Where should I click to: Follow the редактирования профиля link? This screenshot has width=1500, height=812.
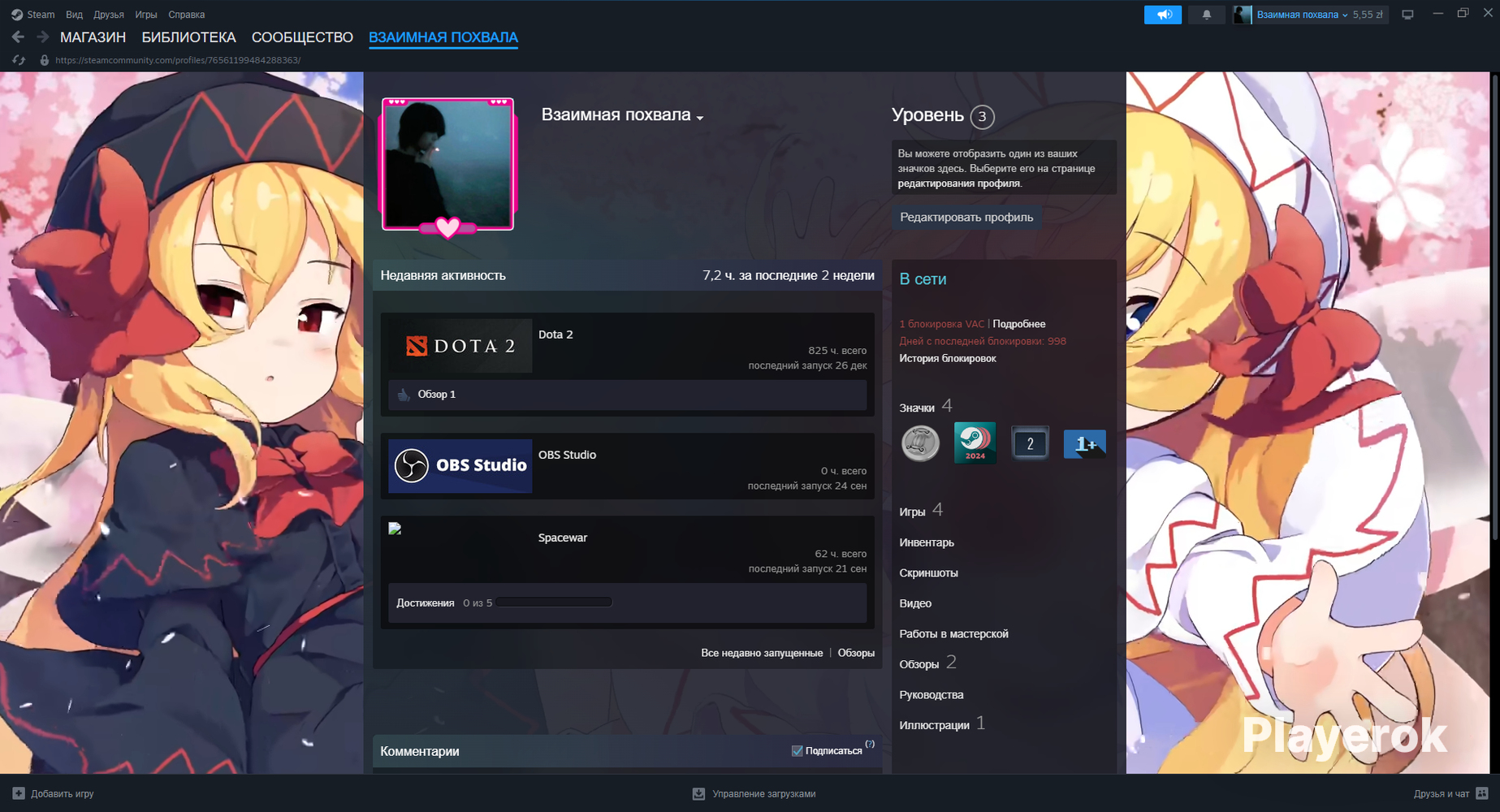[x=959, y=184]
